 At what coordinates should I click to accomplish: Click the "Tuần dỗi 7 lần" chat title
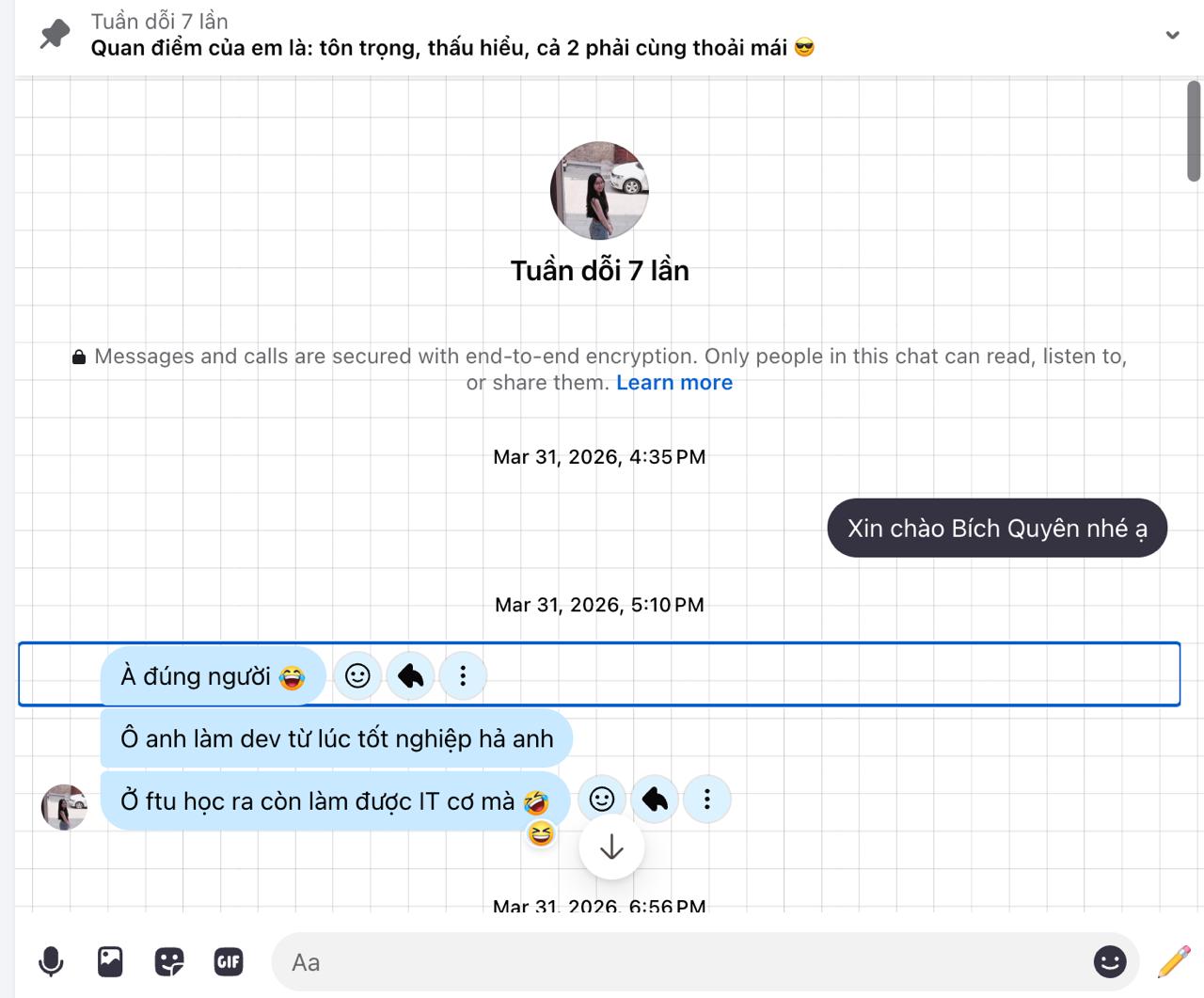(x=599, y=271)
